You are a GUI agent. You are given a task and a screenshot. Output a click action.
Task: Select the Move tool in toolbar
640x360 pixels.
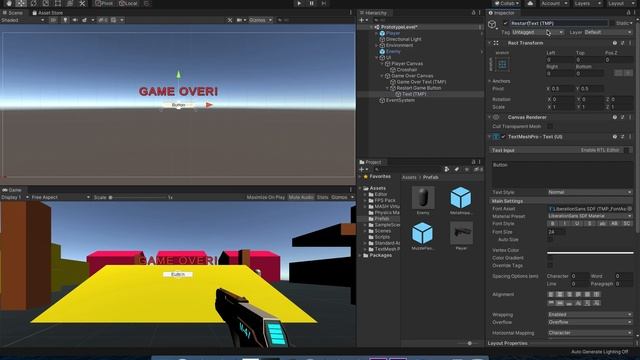[21, 3]
